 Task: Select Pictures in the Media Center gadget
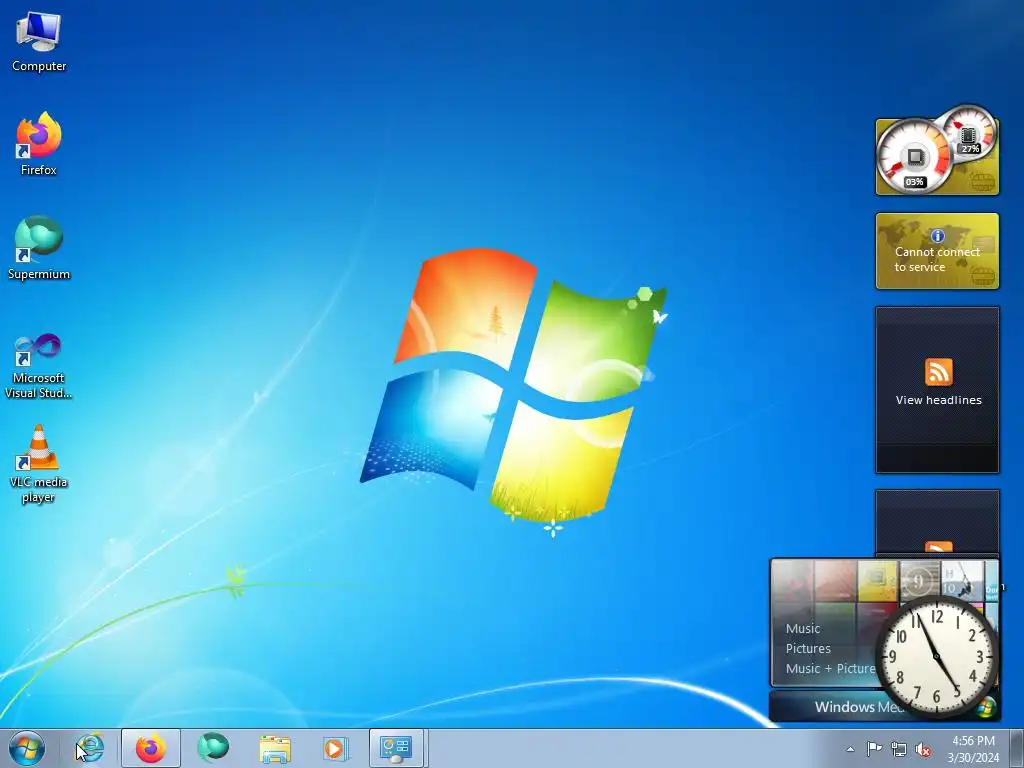click(808, 648)
